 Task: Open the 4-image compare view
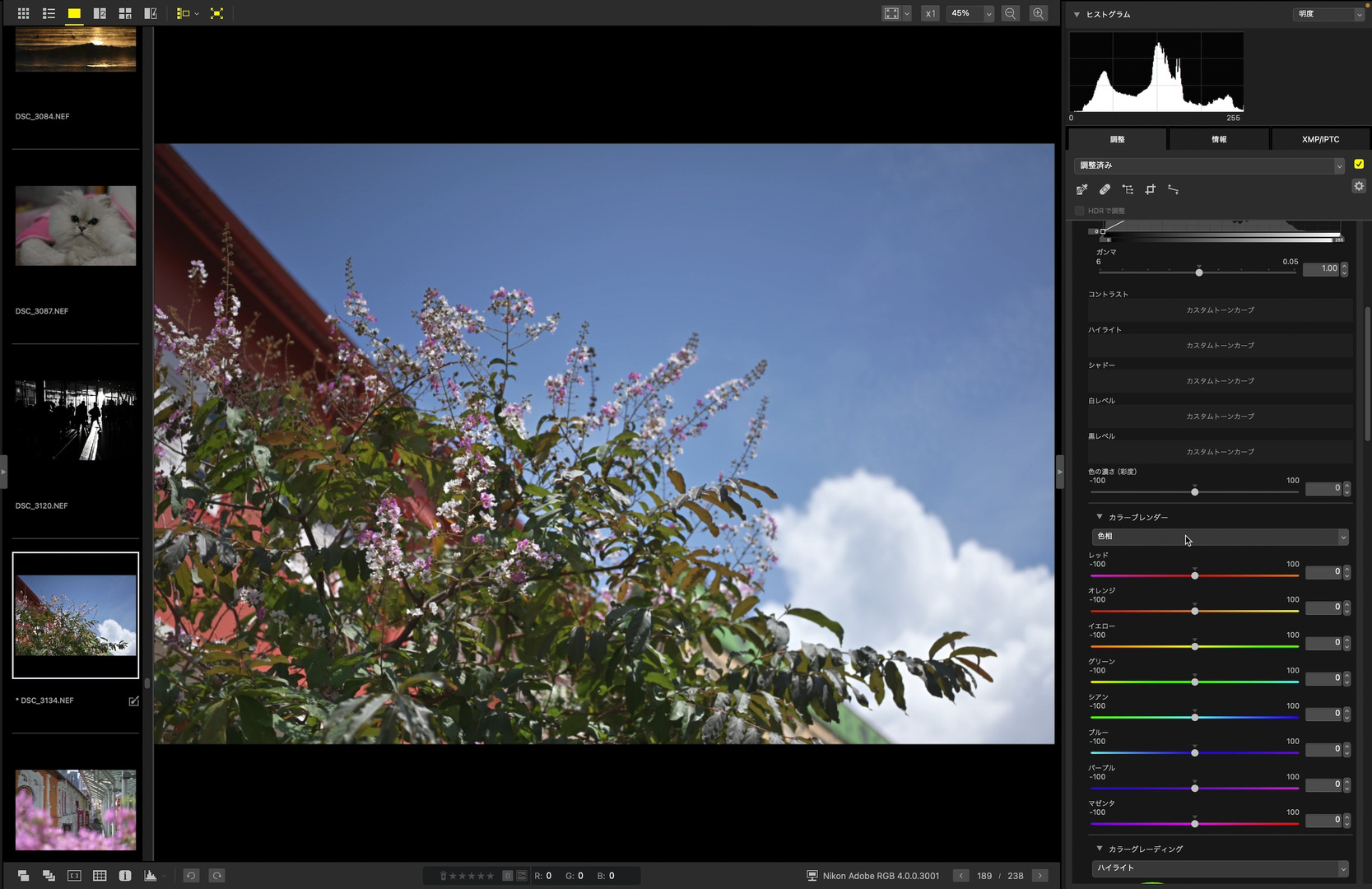[125, 13]
